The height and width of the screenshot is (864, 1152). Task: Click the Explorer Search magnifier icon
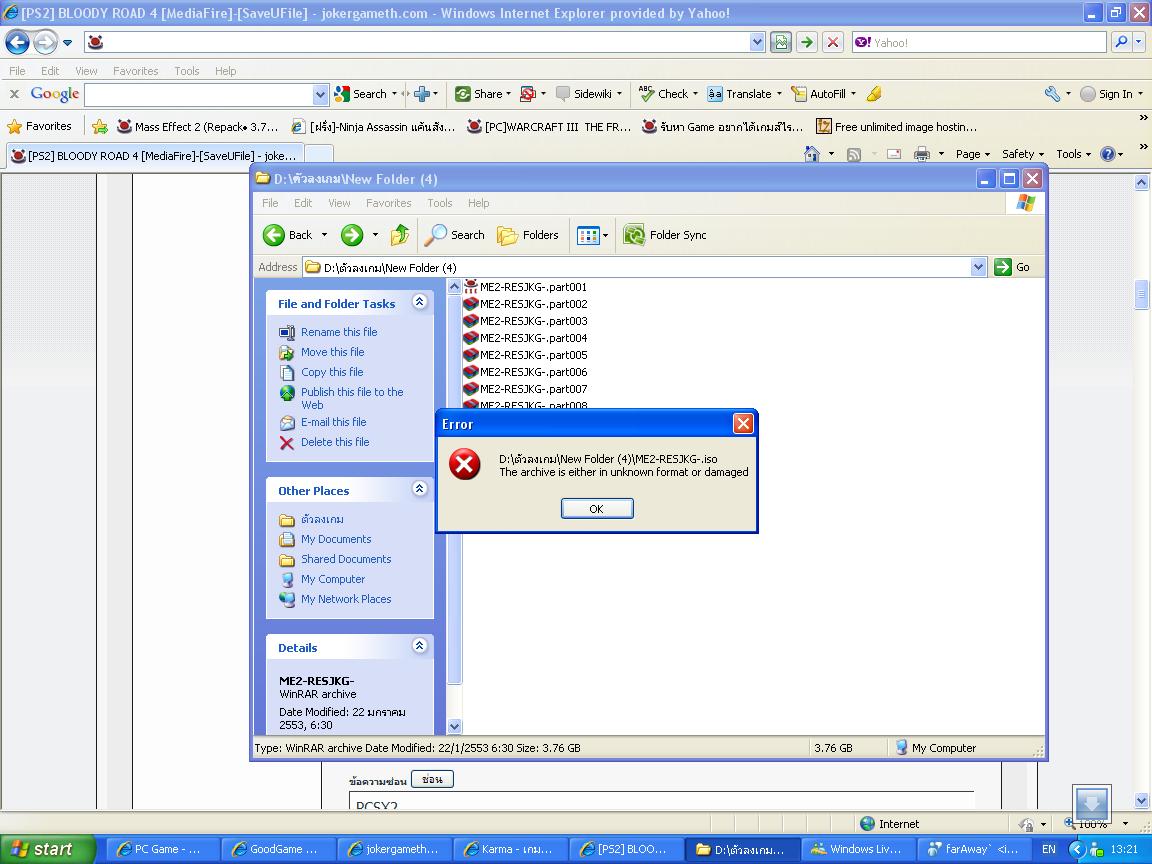(x=435, y=235)
